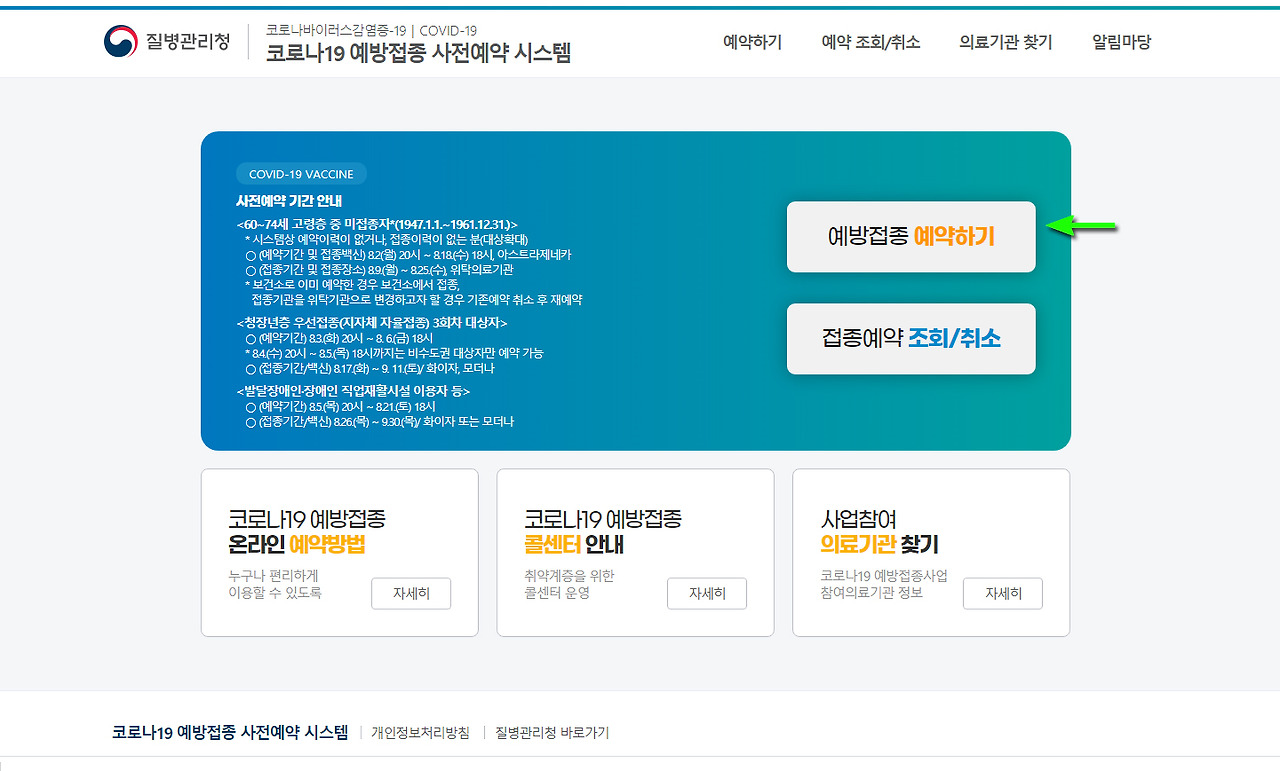The width and height of the screenshot is (1280, 771).
Task: Click the 질병관리청 logo
Action: tap(167, 42)
